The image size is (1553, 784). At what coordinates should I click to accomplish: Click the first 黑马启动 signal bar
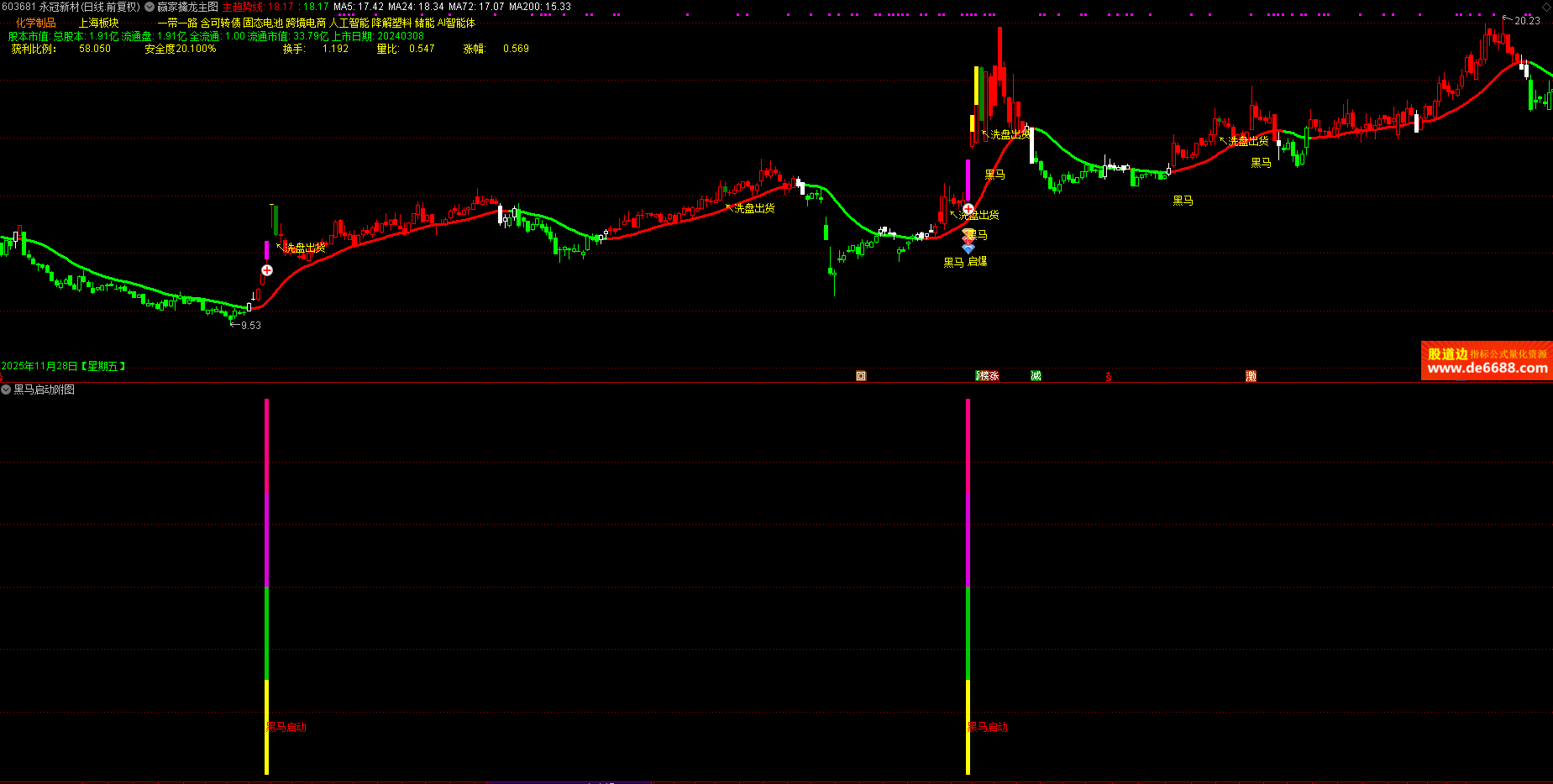click(x=267, y=586)
